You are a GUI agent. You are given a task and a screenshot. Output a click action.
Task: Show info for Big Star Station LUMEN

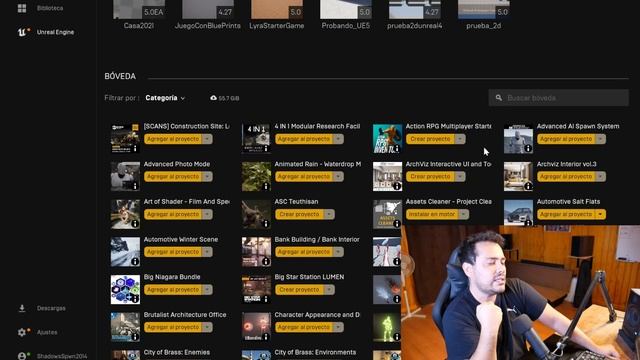tap(266, 299)
